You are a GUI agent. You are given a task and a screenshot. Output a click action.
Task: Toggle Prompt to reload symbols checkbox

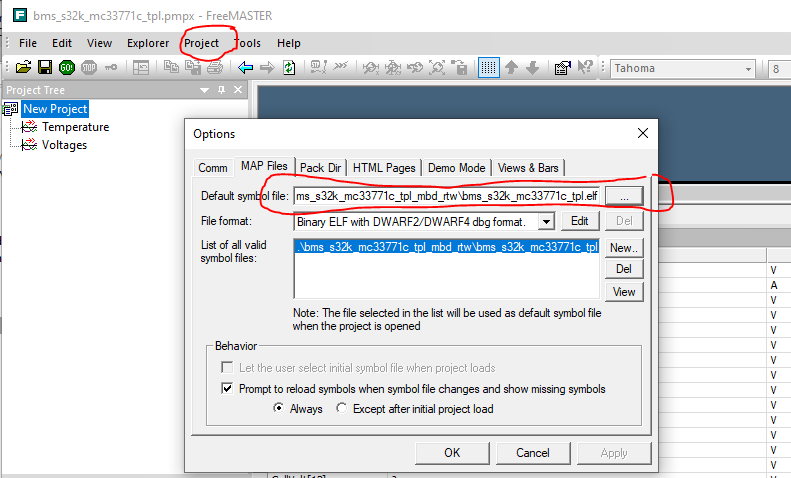click(228, 388)
